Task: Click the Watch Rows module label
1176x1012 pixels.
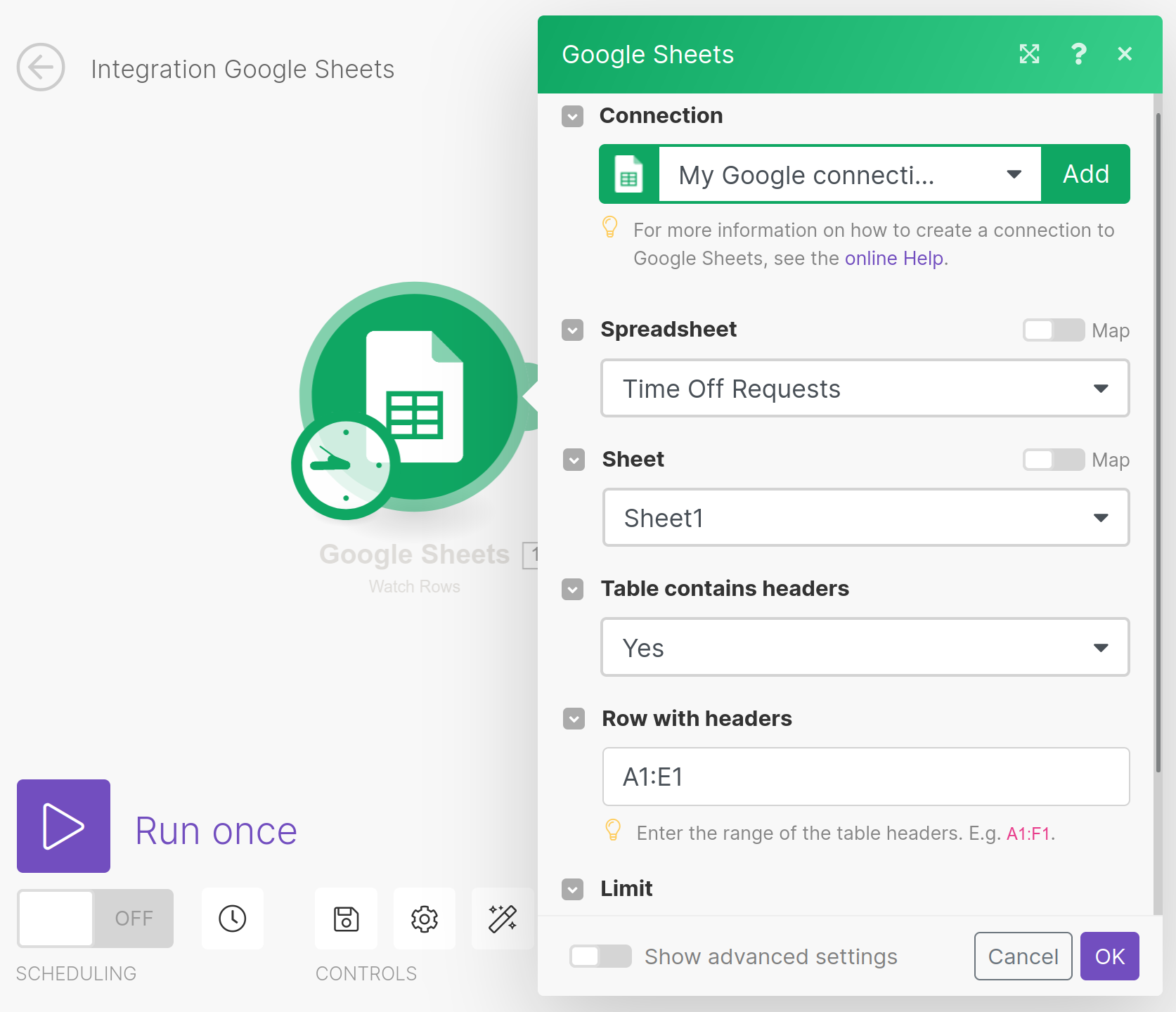Action: click(415, 586)
